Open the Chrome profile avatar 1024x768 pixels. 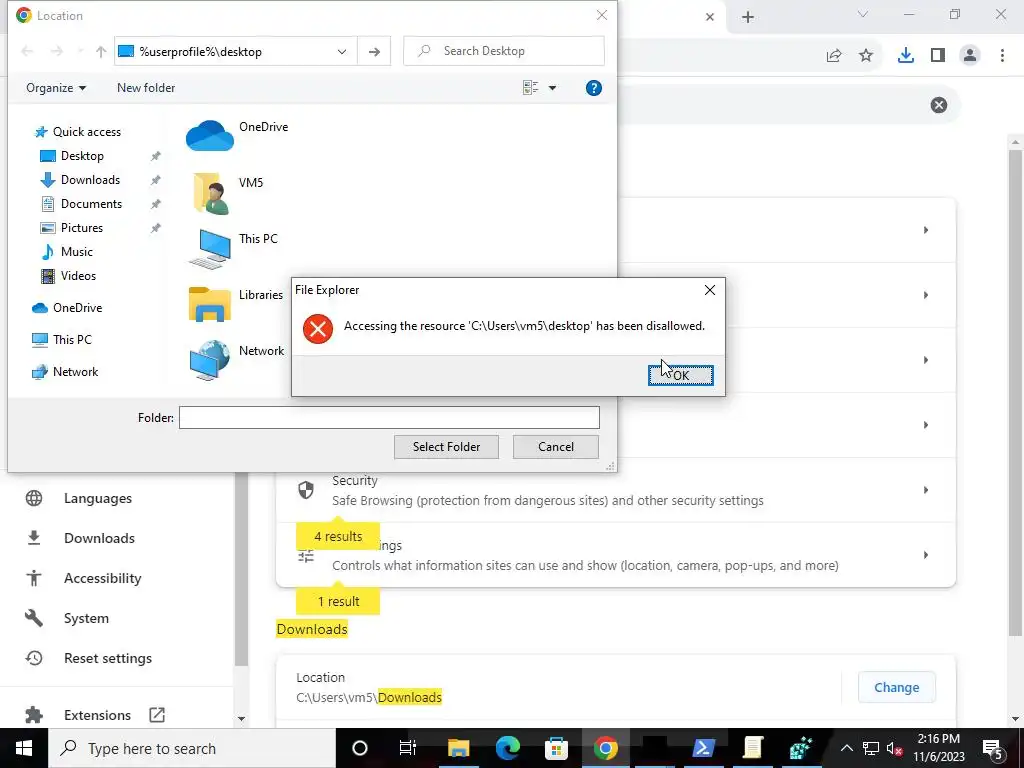coord(970,56)
